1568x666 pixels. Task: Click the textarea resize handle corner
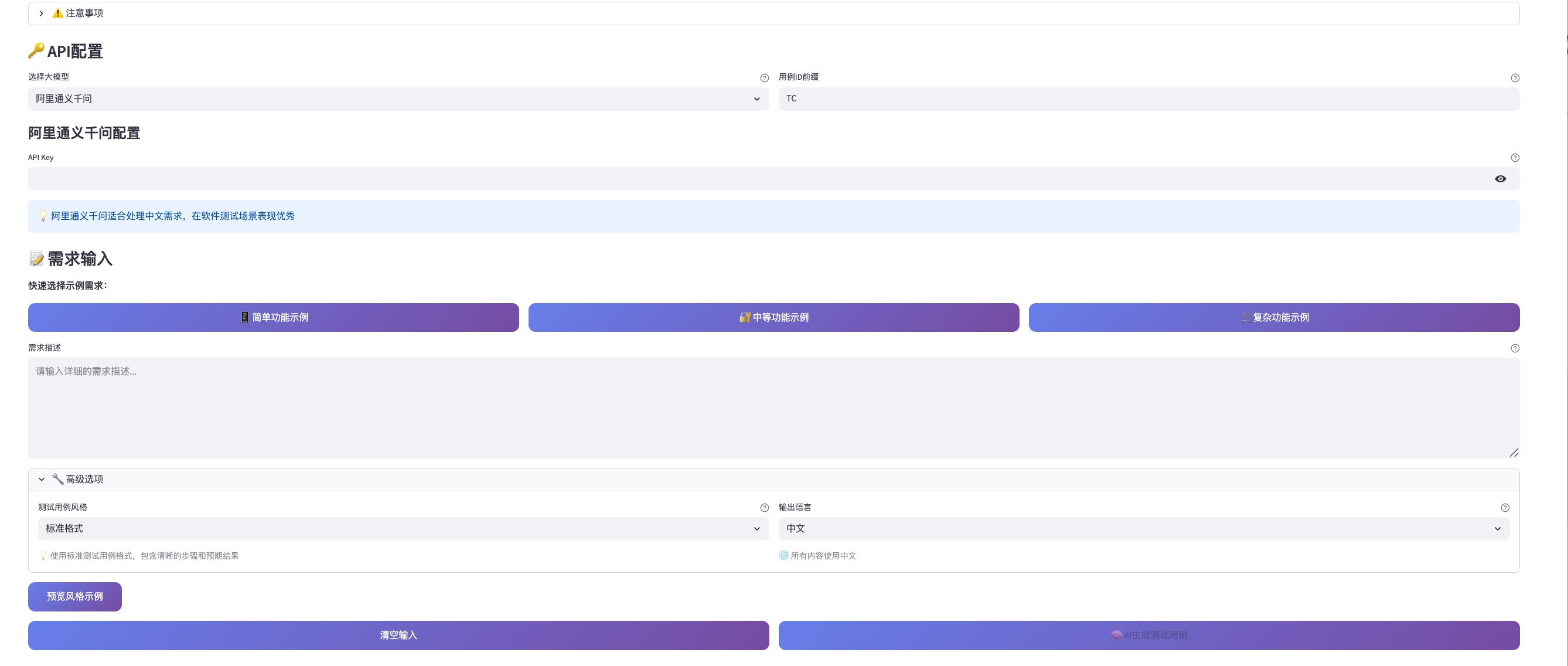[x=1514, y=453]
